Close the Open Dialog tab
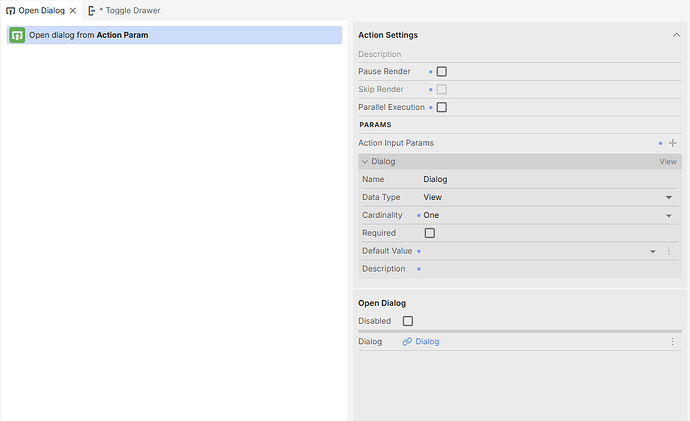The image size is (690, 421). click(x=73, y=10)
